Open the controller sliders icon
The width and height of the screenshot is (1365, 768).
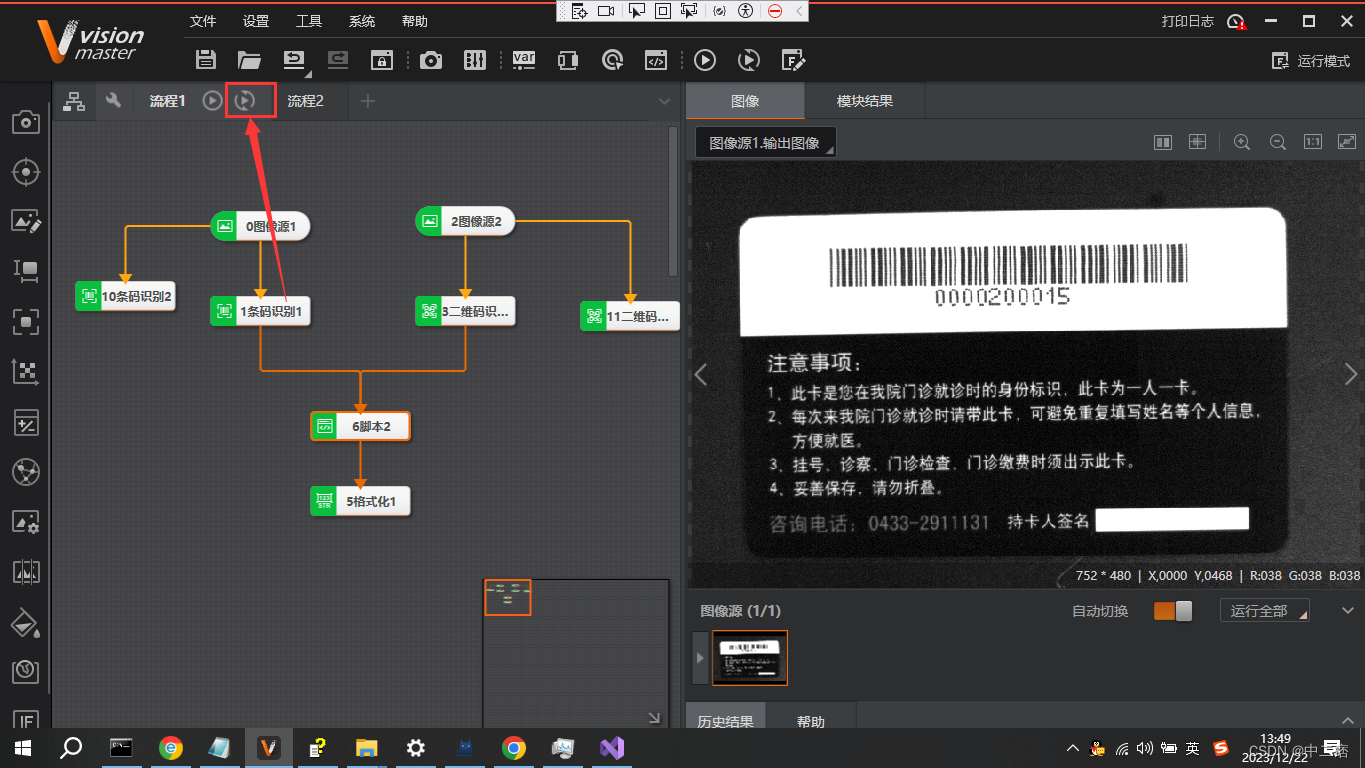tap(475, 60)
